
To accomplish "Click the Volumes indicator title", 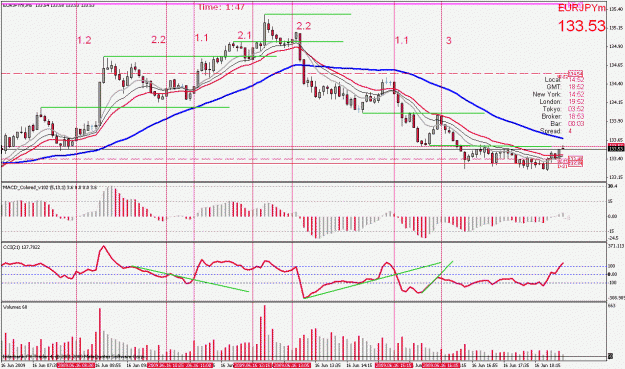I will click(x=15, y=307).
